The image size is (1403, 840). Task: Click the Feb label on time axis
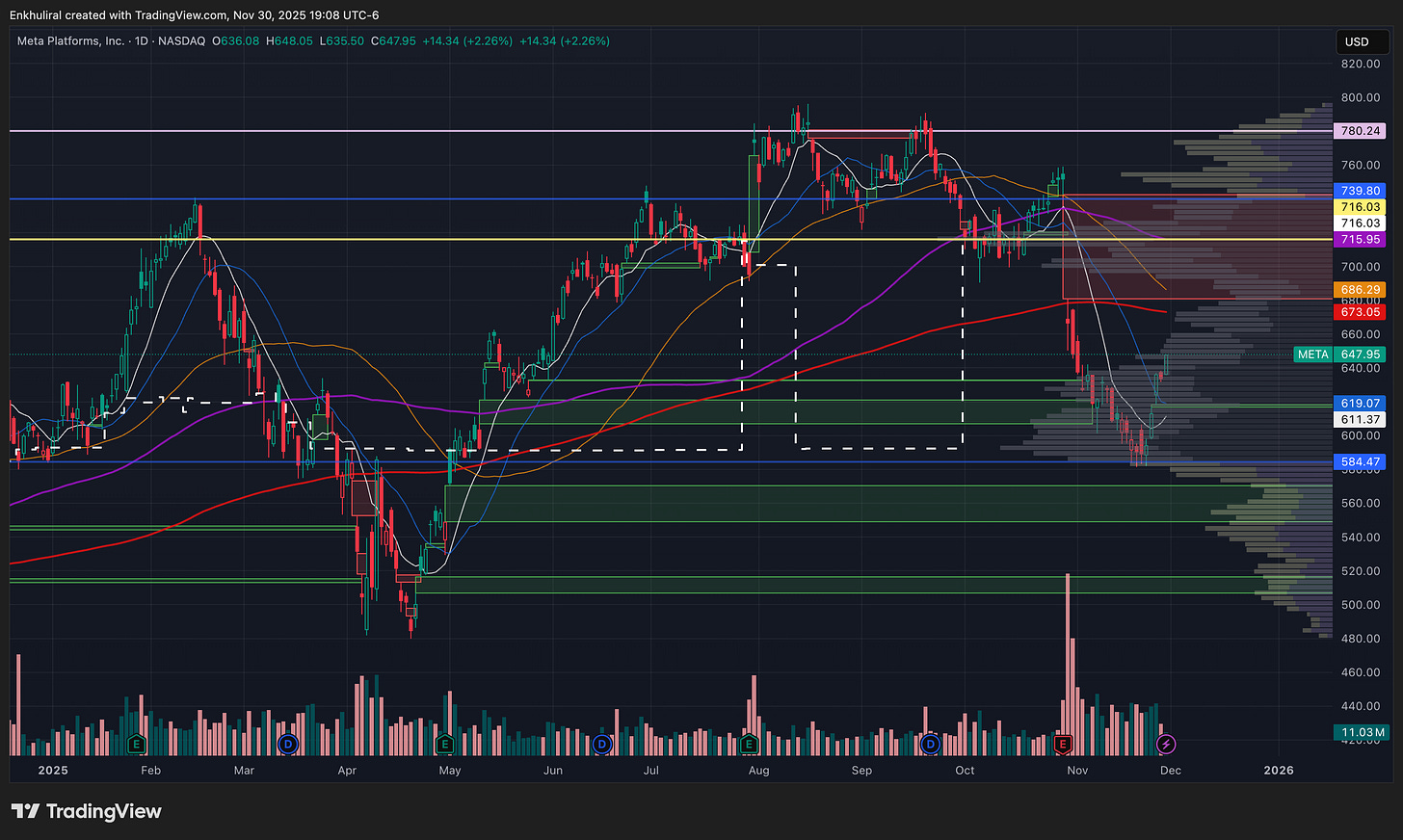coord(150,771)
